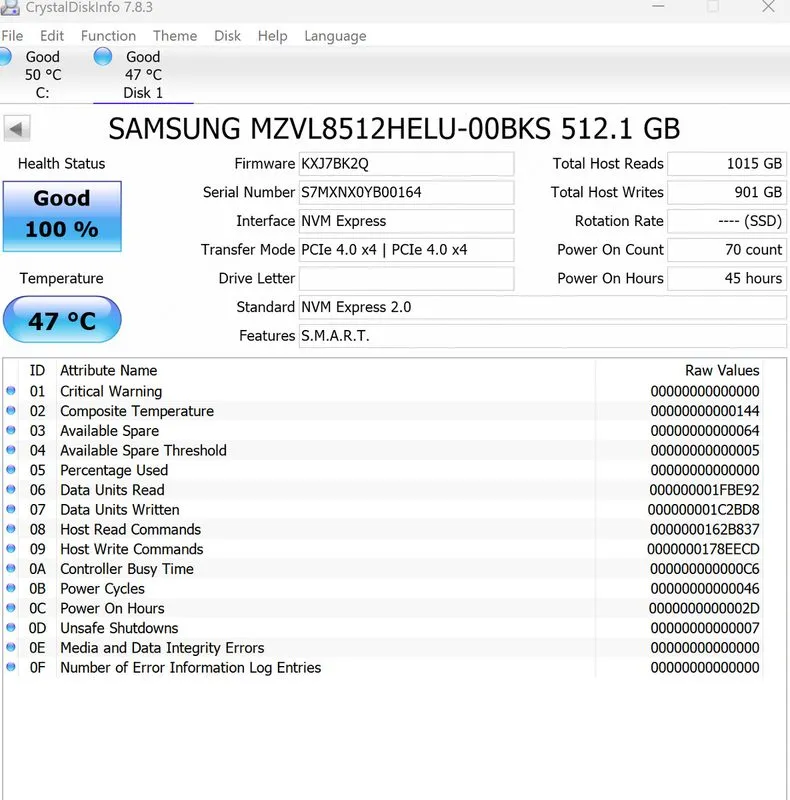Click status dot of Data Units Read row
This screenshot has height=800, width=790.
click(x=11, y=489)
